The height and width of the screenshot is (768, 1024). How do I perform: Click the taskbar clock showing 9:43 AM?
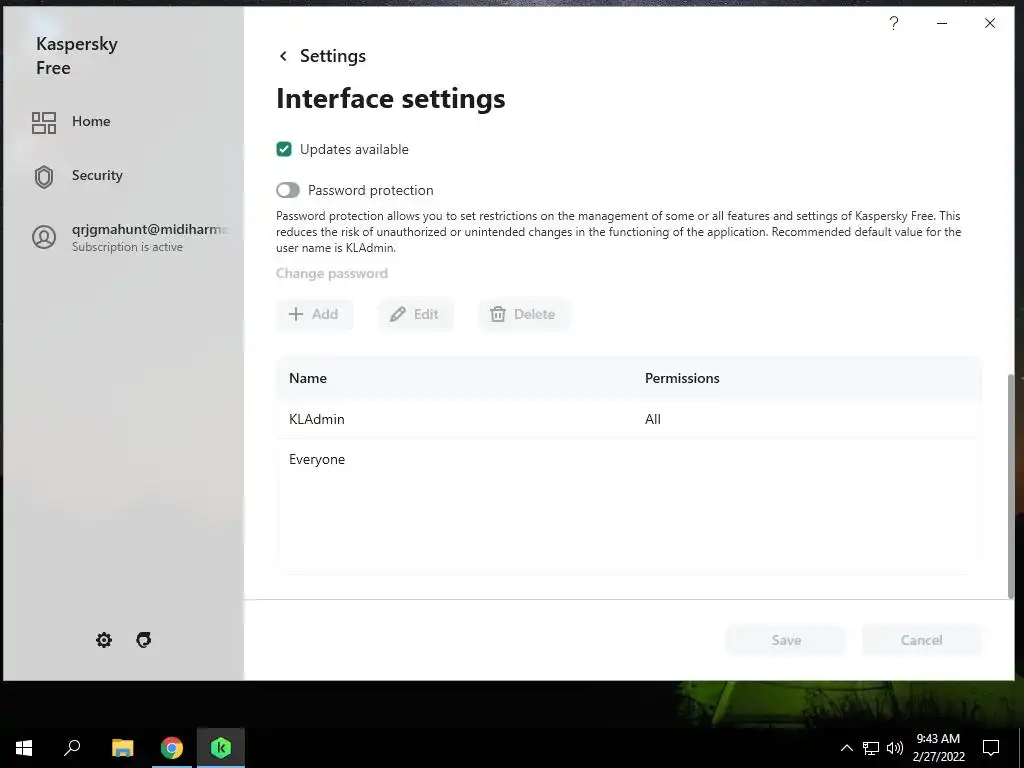[938, 748]
